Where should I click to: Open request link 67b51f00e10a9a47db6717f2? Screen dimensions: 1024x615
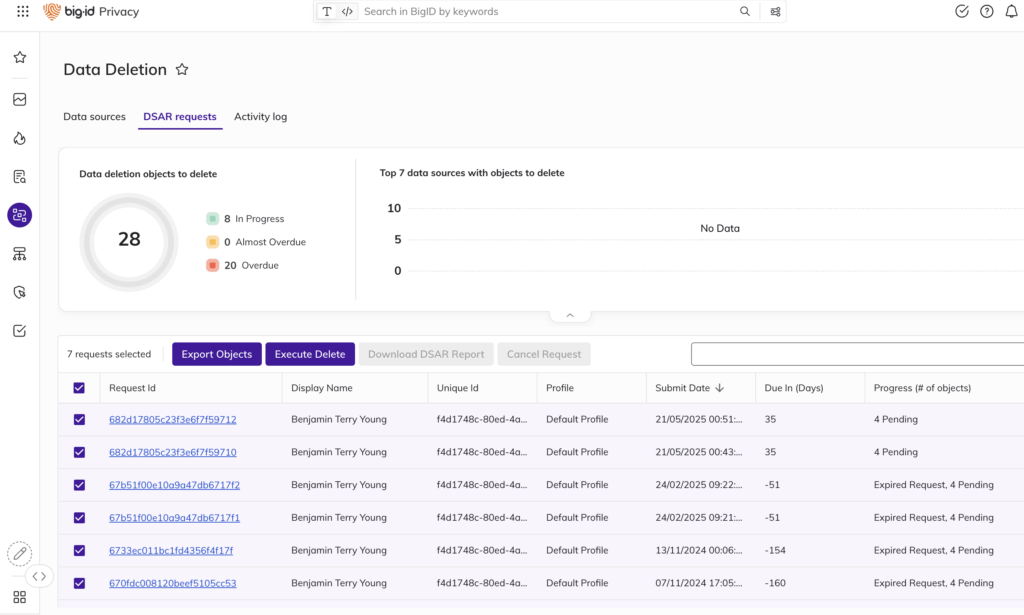click(x=174, y=485)
